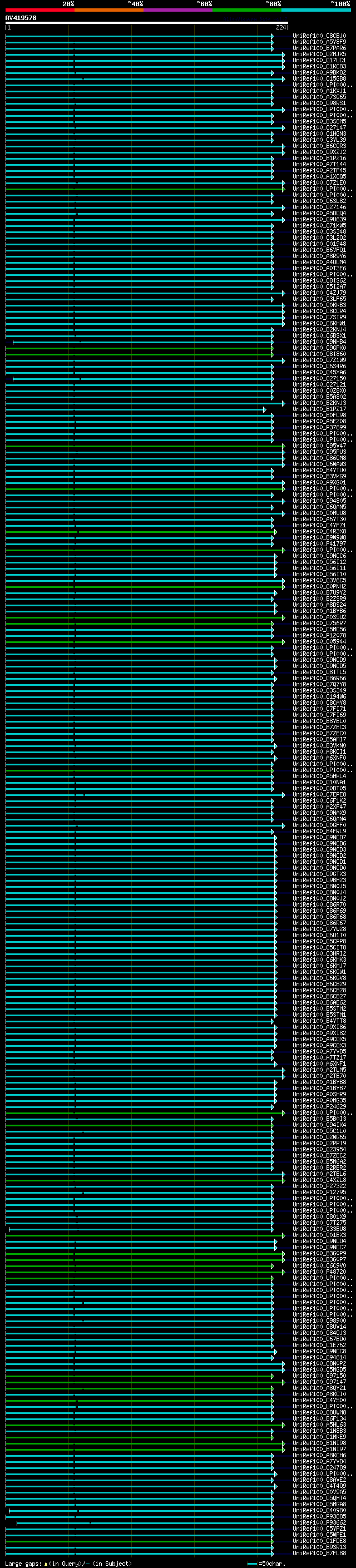The image size is (356, 1568).
Task: Open hit UniRef100_A5Y8F9
Action: pos(319,42)
